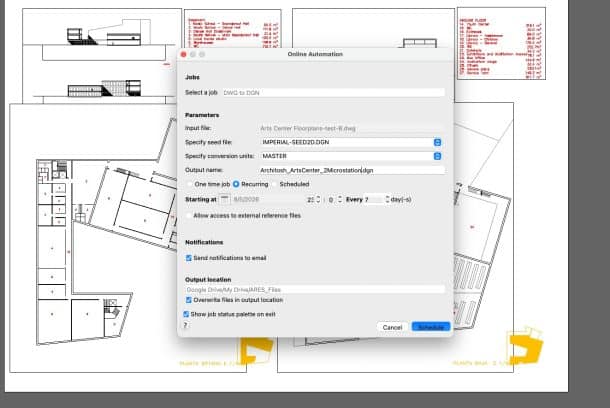Select the One time job radio button
Screen dimensions: 610x408
pos(189,184)
